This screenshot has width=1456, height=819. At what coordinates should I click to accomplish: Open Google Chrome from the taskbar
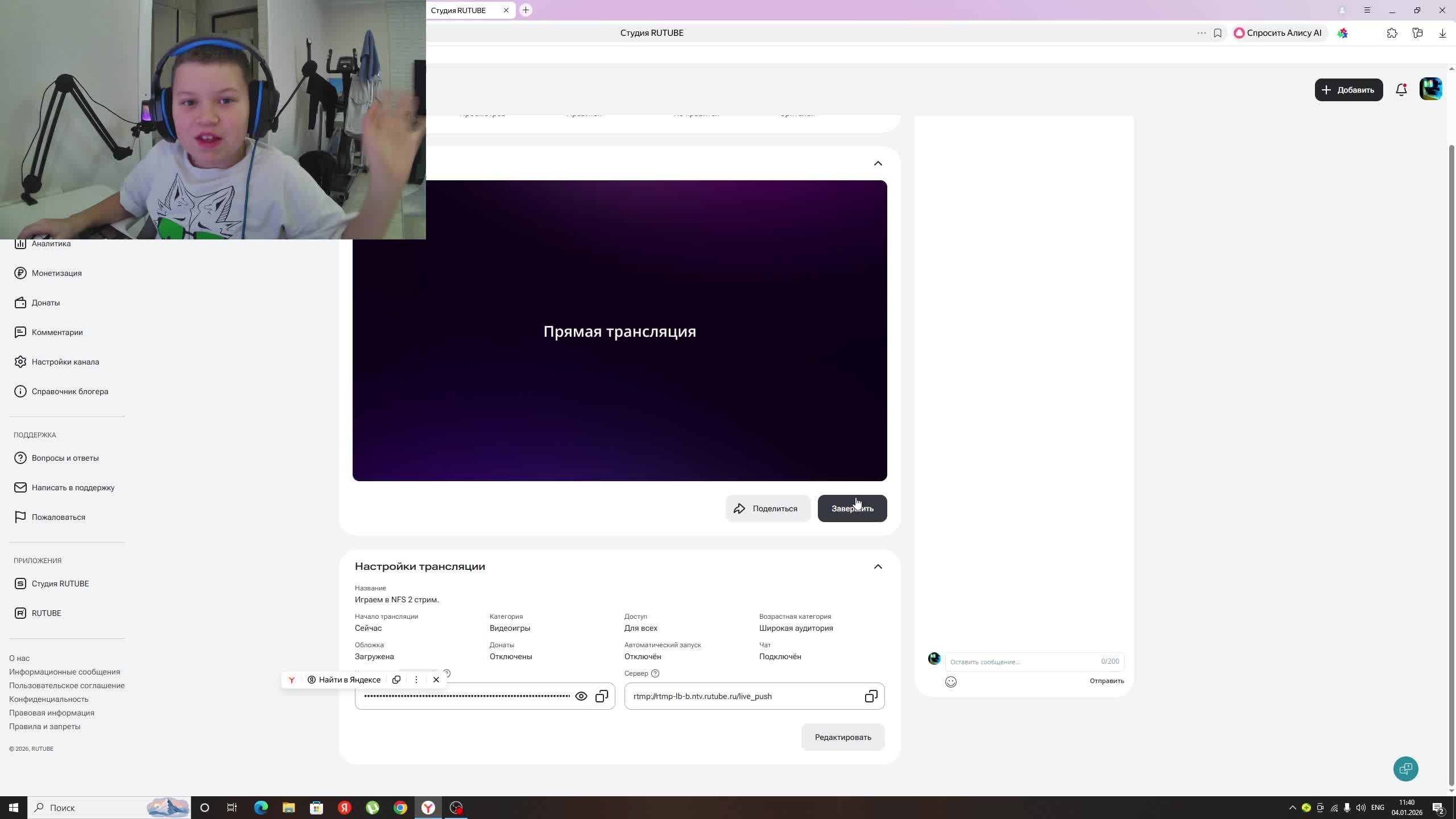[x=400, y=808]
